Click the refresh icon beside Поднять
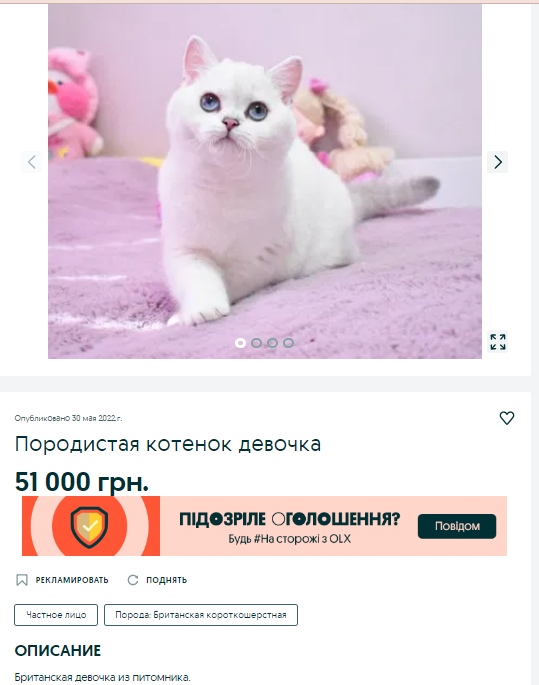This screenshot has width=539, height=685. (x=133, y=580)
